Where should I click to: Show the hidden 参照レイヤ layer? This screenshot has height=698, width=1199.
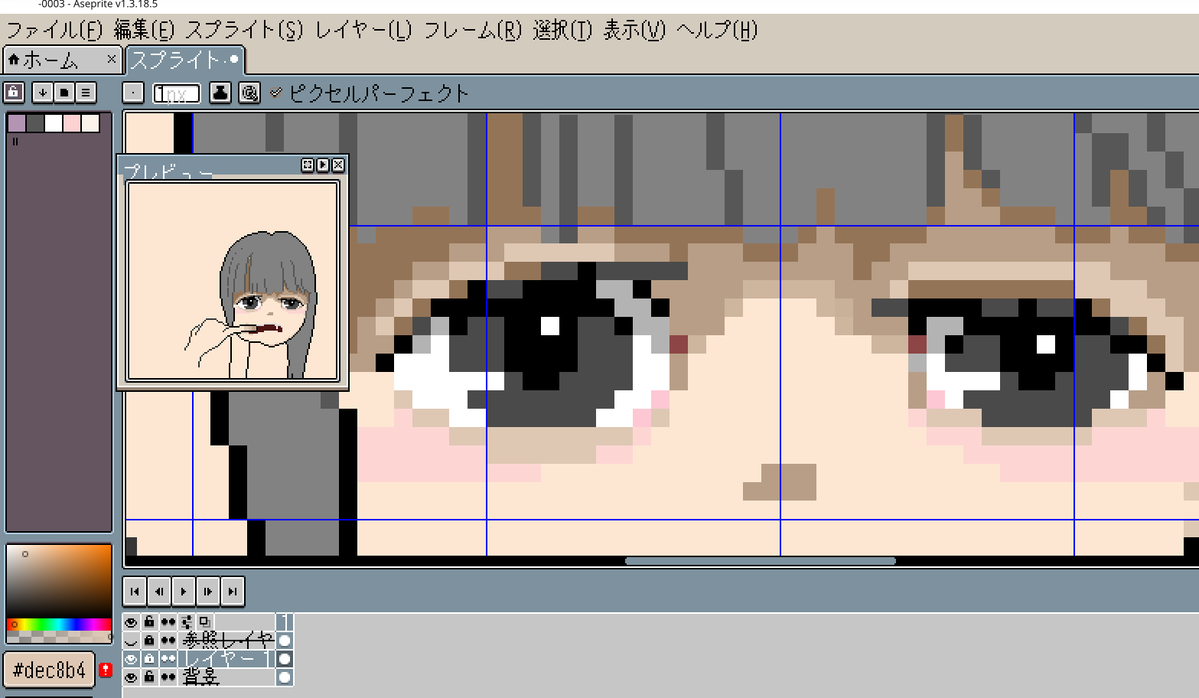click(x=131, y=641)
